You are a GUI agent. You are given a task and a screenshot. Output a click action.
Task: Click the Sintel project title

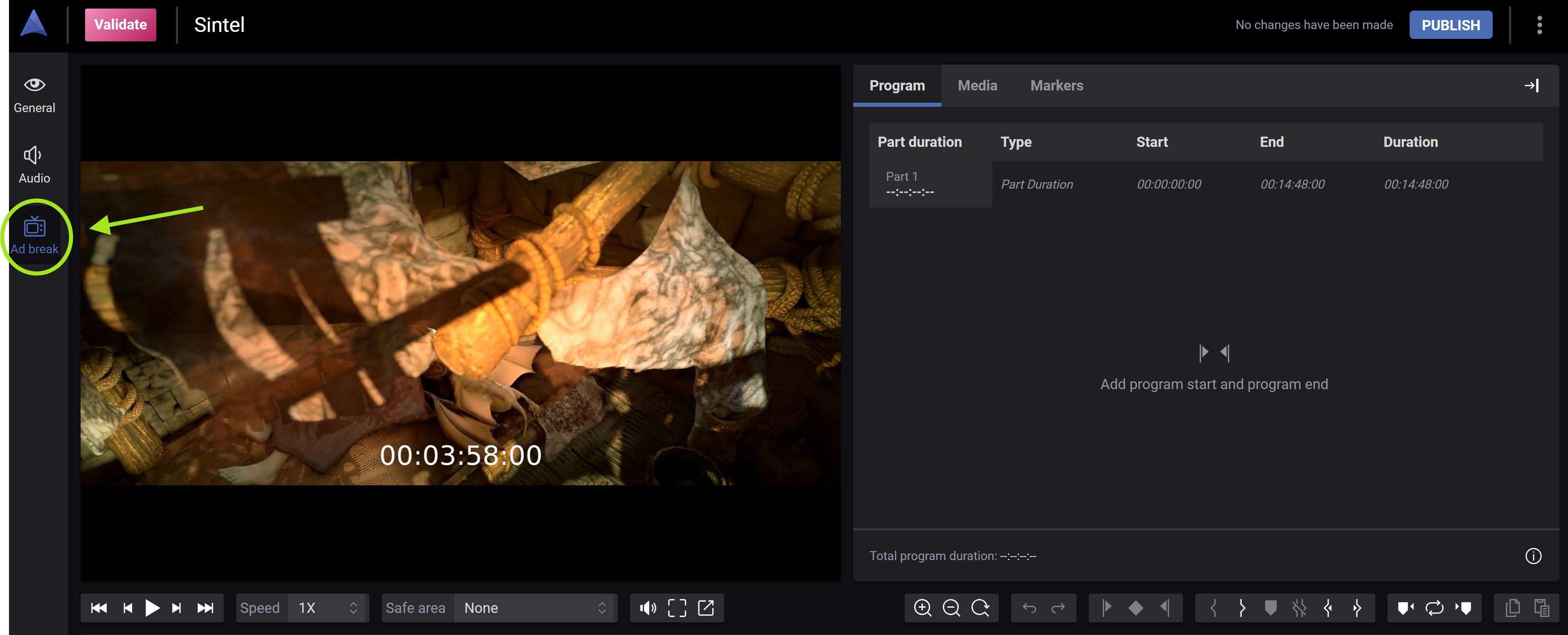click(219, 25)
